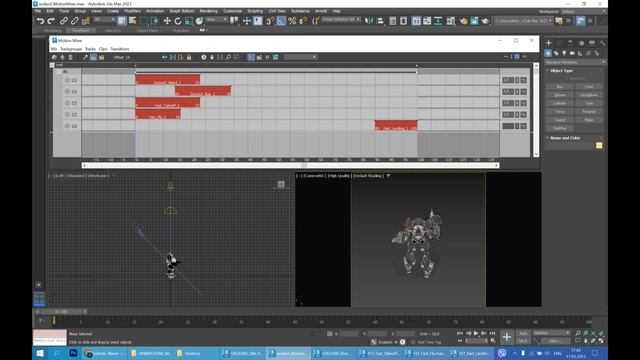Select the Unlink Selection tool
This screenshot has width=640, height=360.
pos(75,21)
